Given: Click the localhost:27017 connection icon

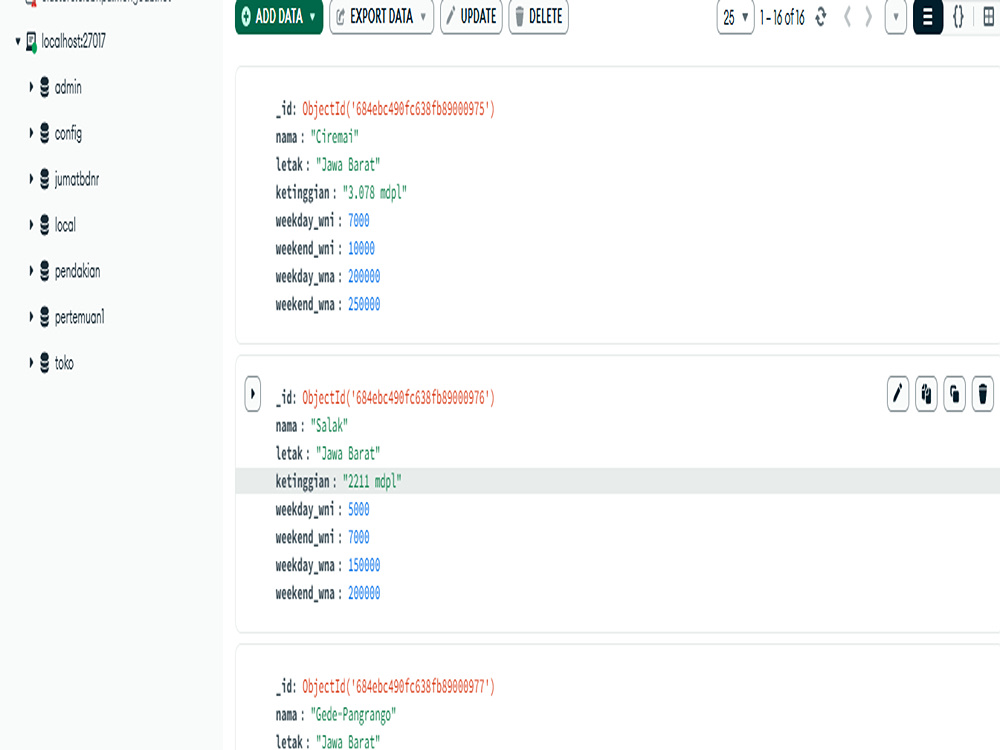Looking at the screenshot, I should (x=31, y=42).
